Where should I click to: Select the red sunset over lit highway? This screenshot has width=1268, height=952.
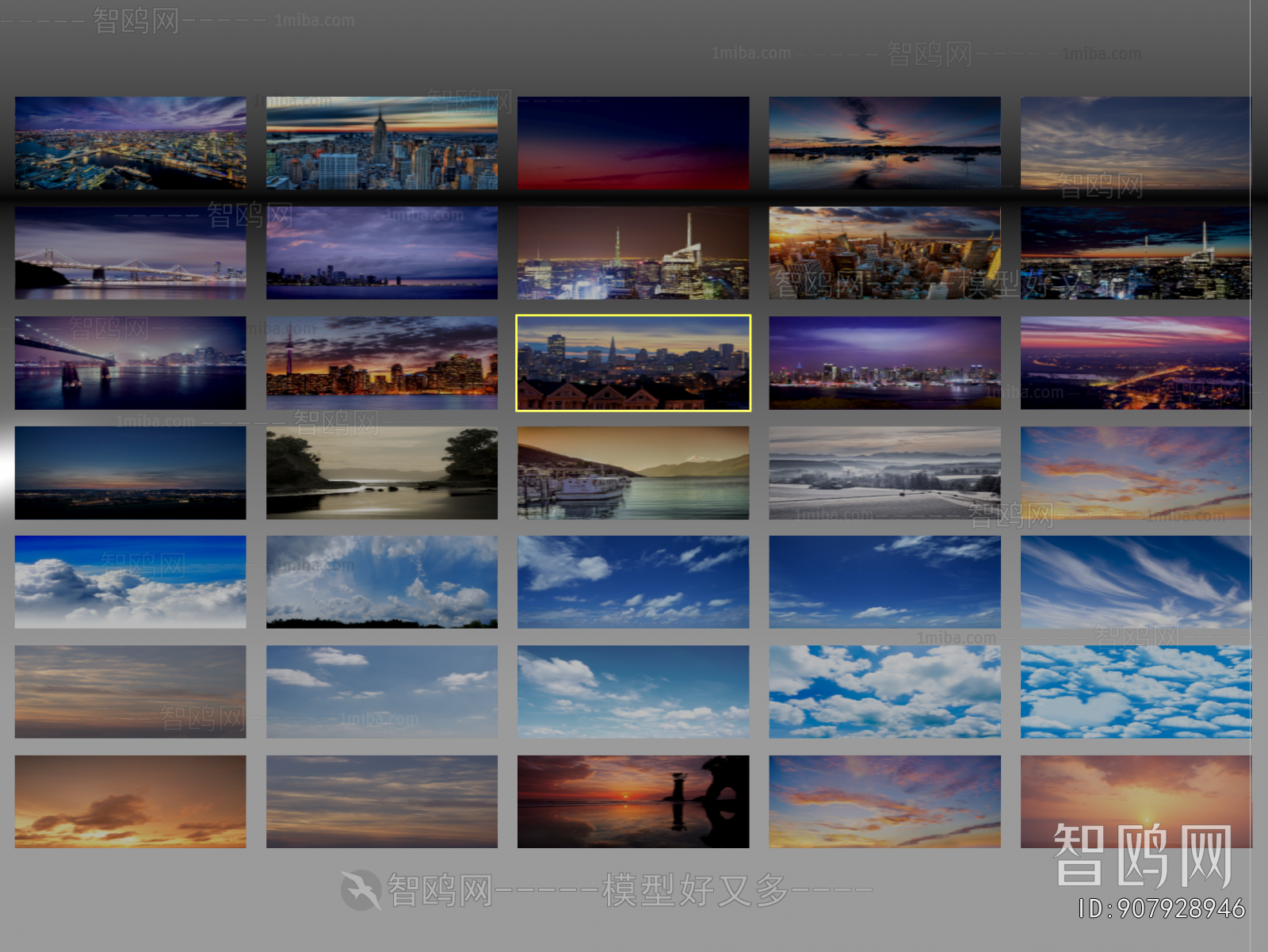coord(1135,363)
